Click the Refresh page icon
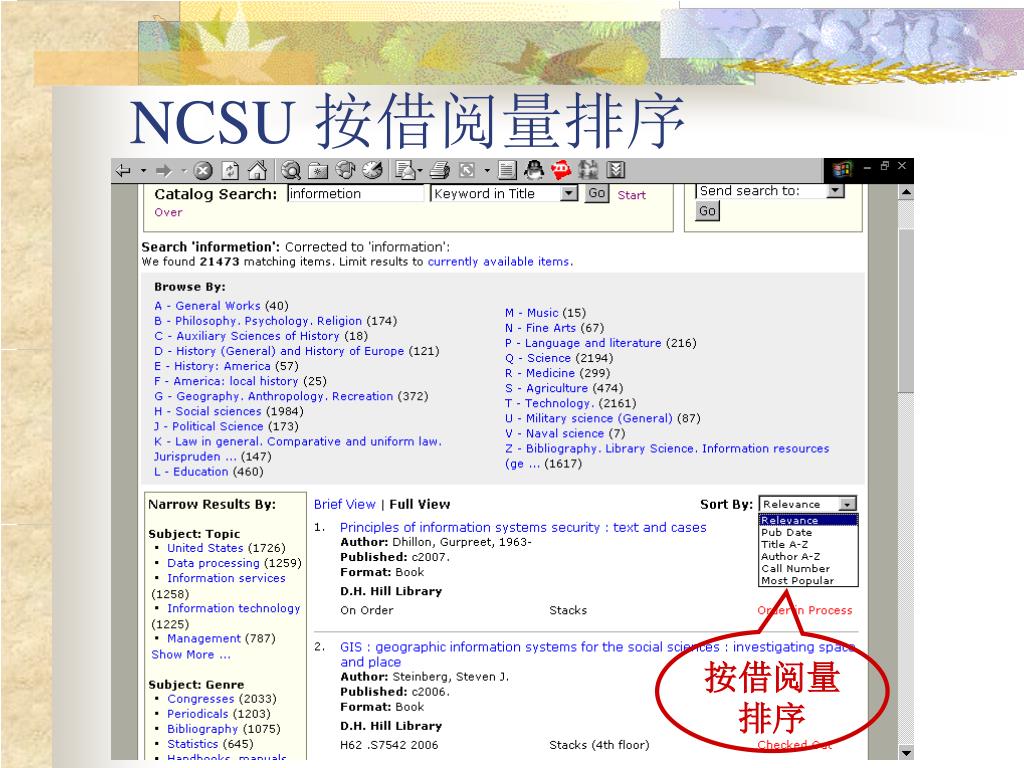The width and height of the screenshot is (1024, 768). pos(231,170)
